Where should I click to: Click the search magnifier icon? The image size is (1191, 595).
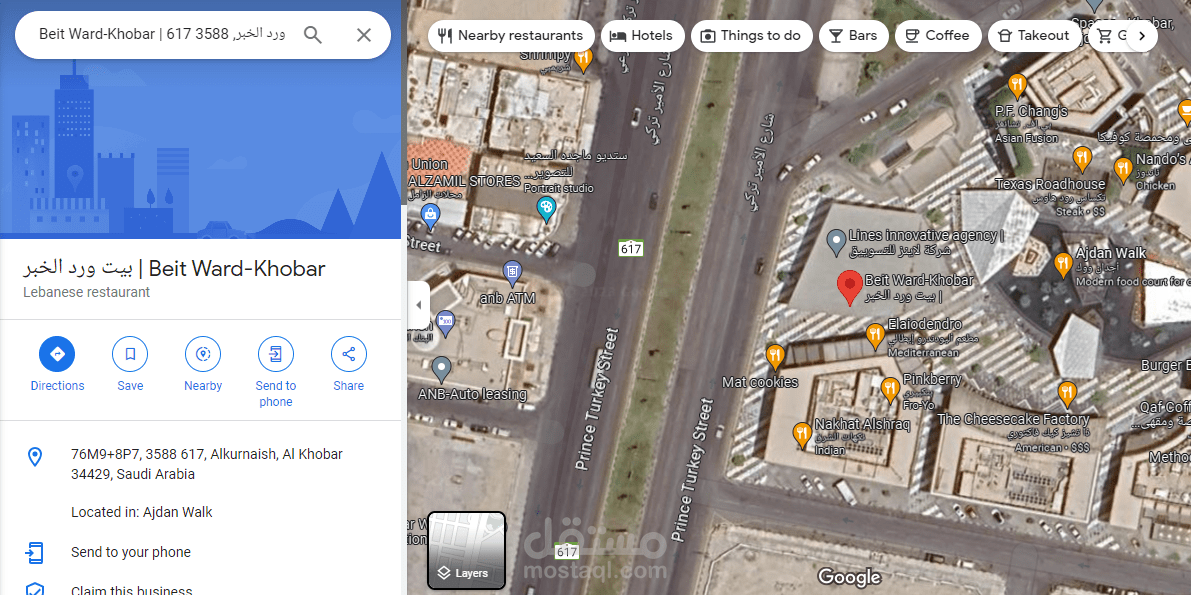(x=312, y=35)
